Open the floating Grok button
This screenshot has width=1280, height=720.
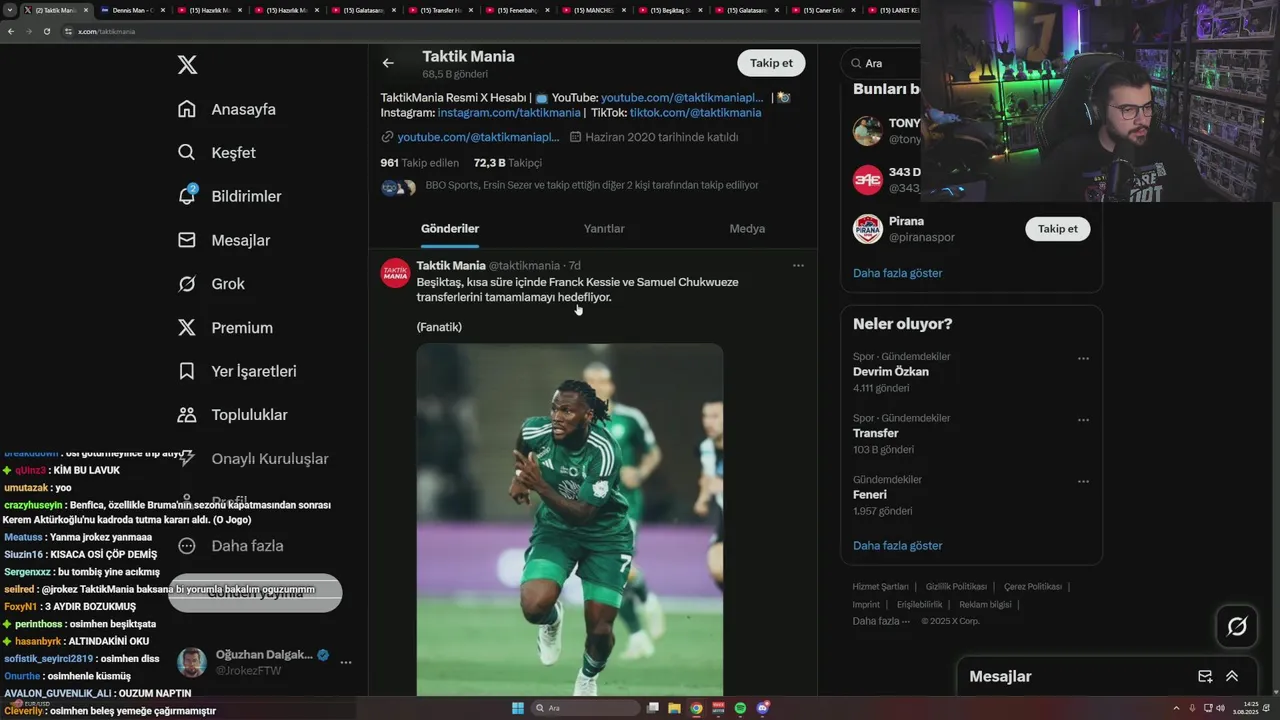pyautogui.click(x=1237, y=627)
